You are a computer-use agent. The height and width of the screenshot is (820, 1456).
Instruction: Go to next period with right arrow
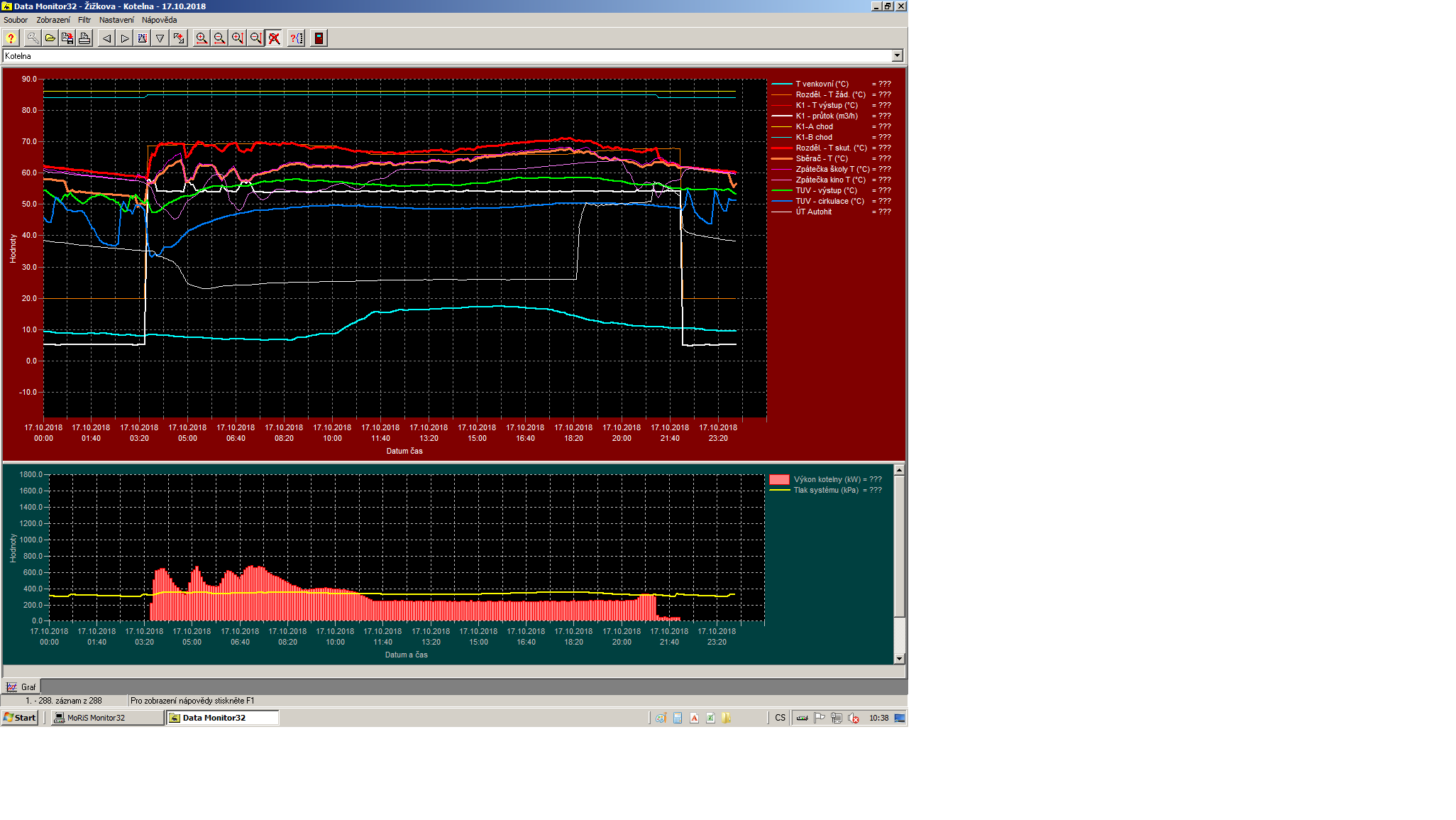125,38
